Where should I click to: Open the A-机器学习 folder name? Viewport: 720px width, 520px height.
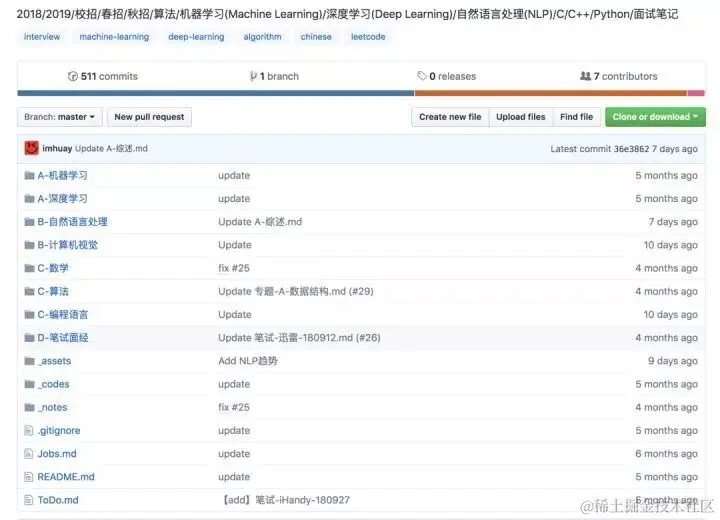pyautogui.click(x=62, y=175)
